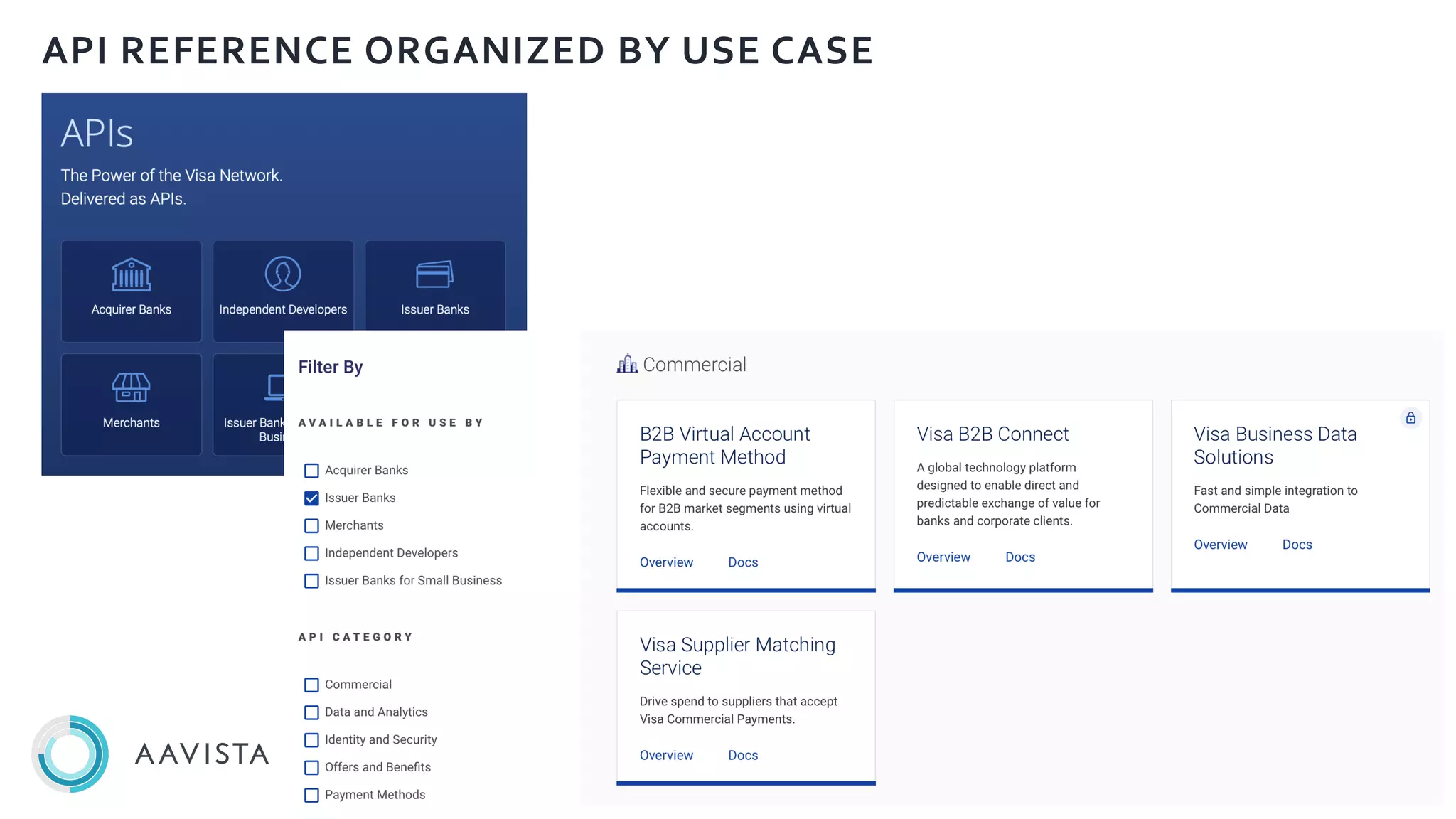The image size is (1456, 819).
Task: Open Docs for Visa Supplier Matching Service
Action: click(743, 755)
